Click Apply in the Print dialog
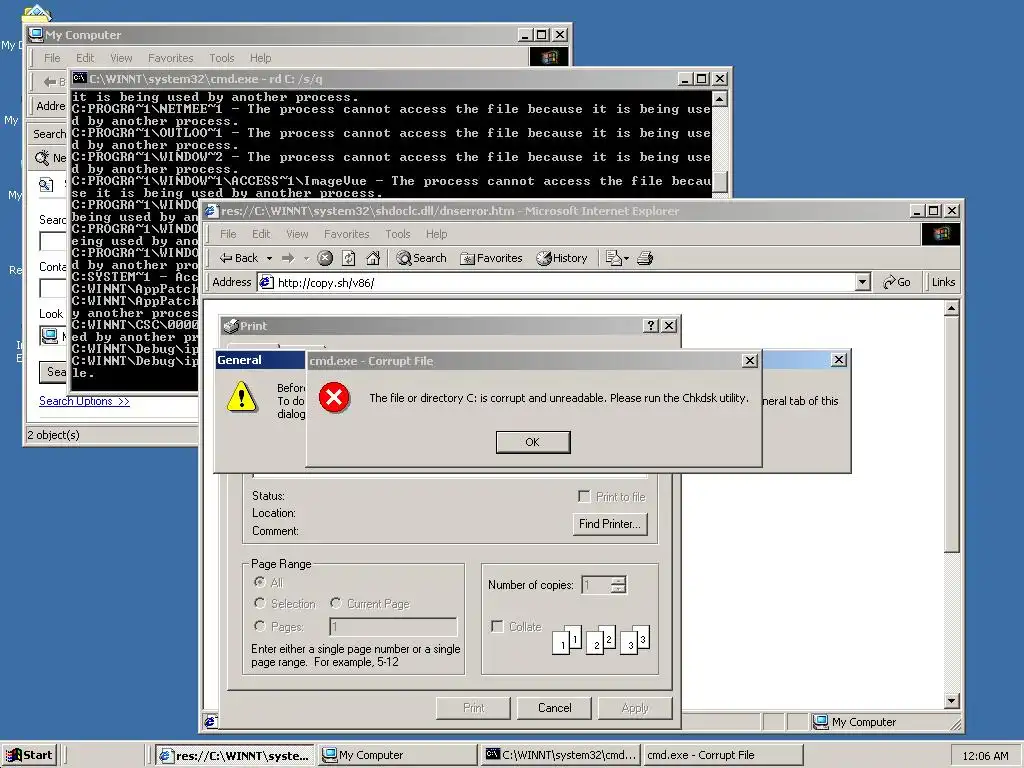 tap(635, 708)
